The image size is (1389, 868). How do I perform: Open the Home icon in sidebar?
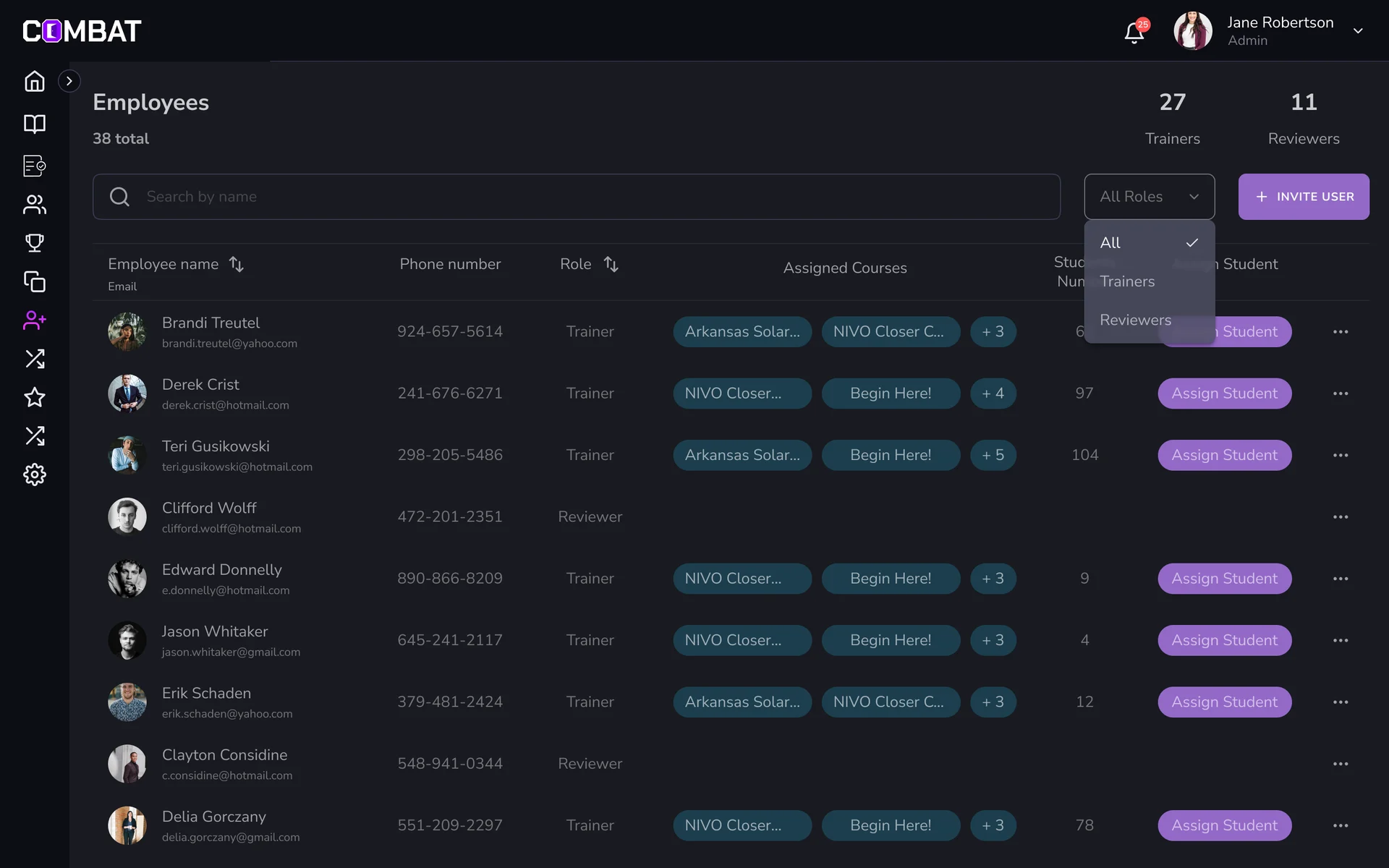(35, 81)
